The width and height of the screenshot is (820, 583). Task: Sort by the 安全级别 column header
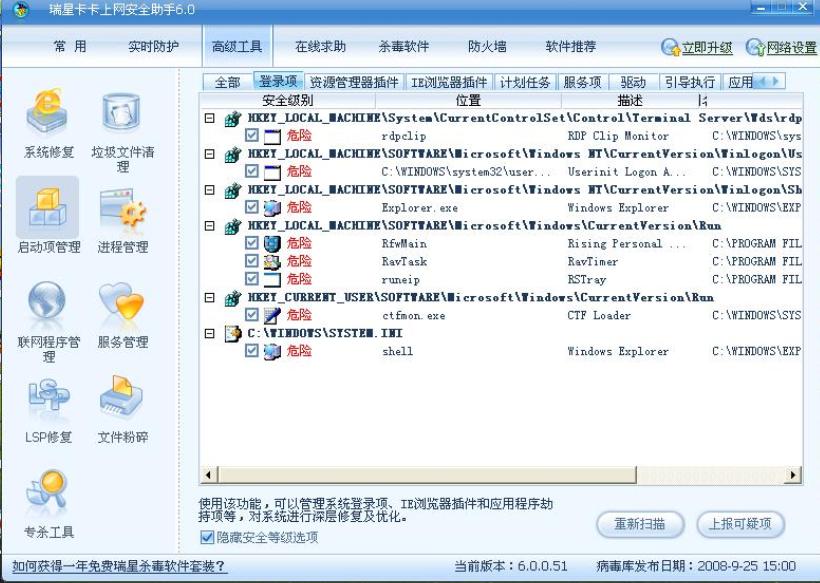click(288, 100)
